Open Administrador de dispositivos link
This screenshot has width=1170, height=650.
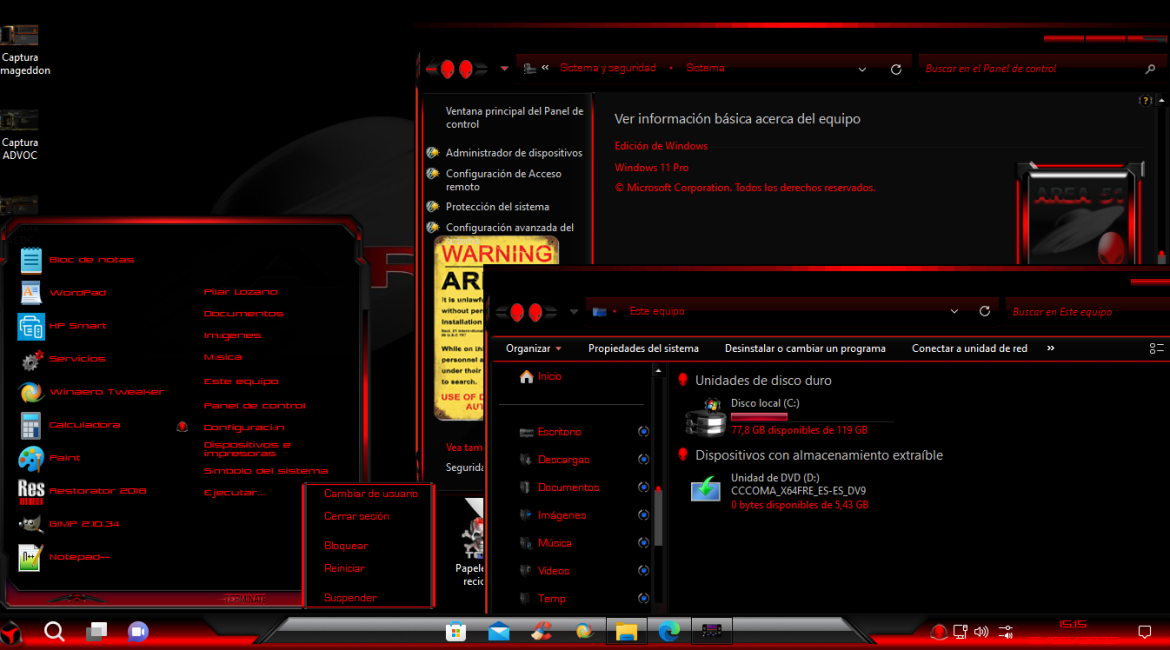[513, 153]
